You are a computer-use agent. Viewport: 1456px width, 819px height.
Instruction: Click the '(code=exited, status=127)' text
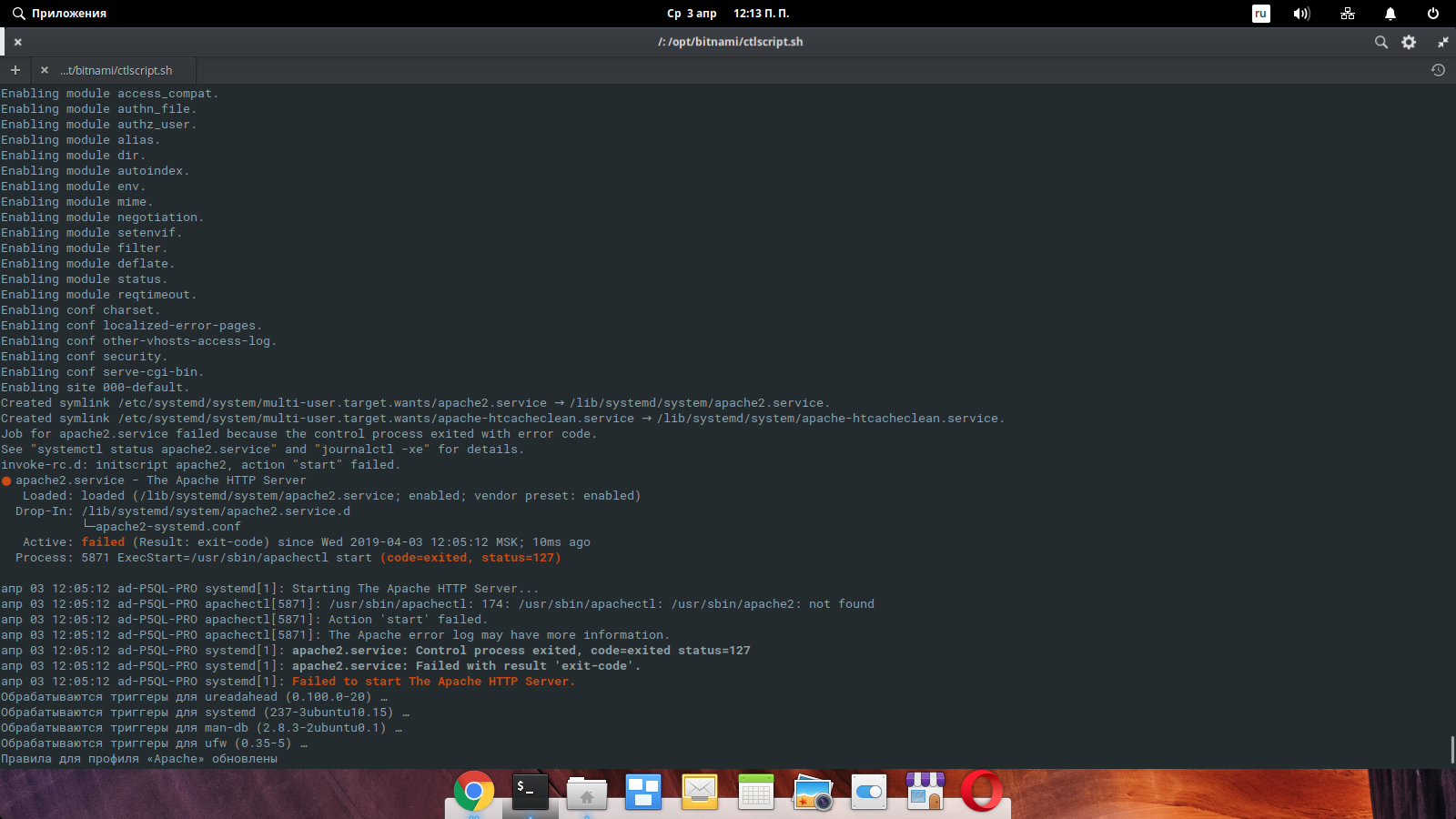pos(470,558)
